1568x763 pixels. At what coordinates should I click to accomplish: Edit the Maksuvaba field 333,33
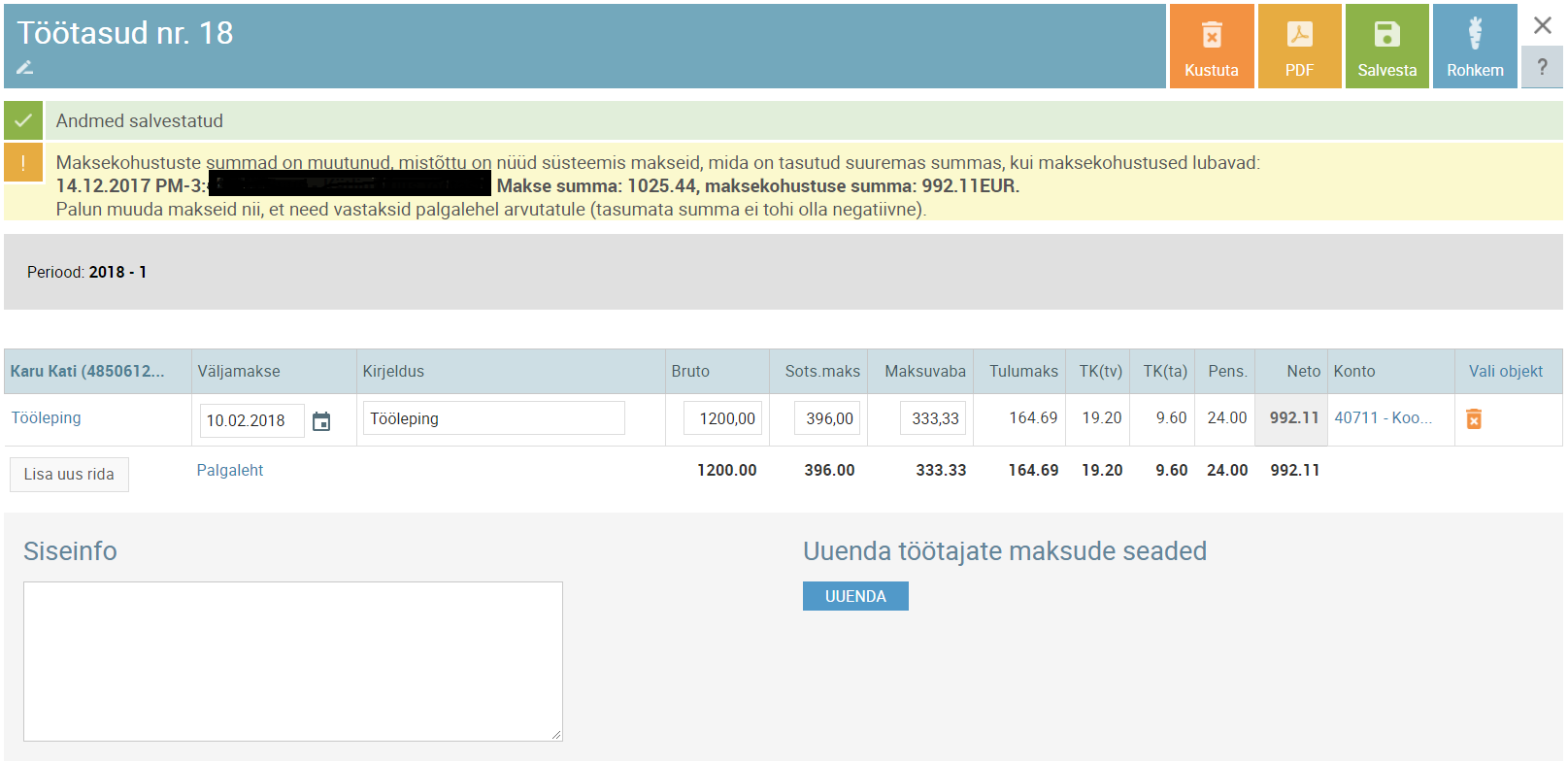tap(933, 418)
